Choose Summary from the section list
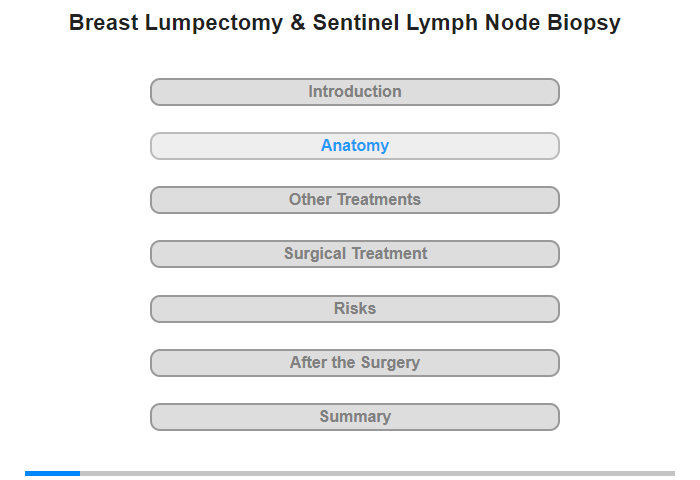 point(354,417)
